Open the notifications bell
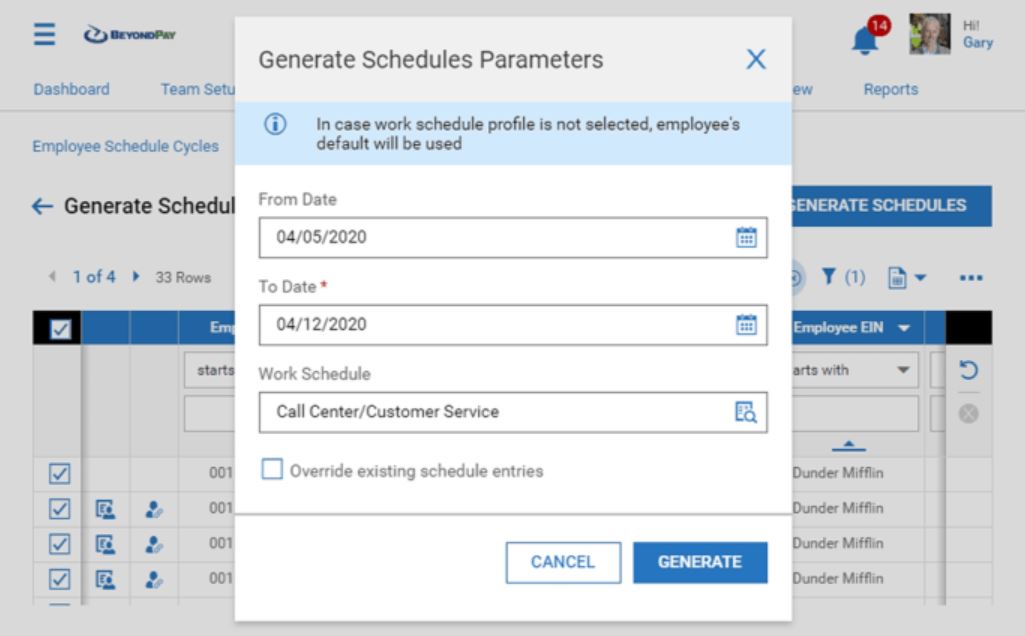Viewport: 1025px width, 636px height. (x=866, y=38)
